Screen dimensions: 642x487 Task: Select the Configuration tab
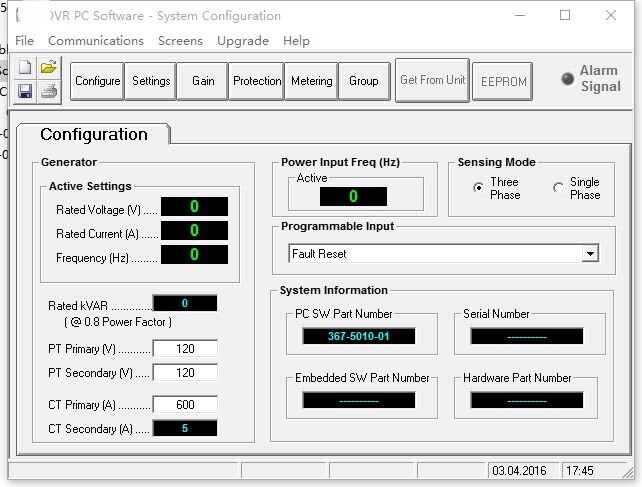[94, 134]
